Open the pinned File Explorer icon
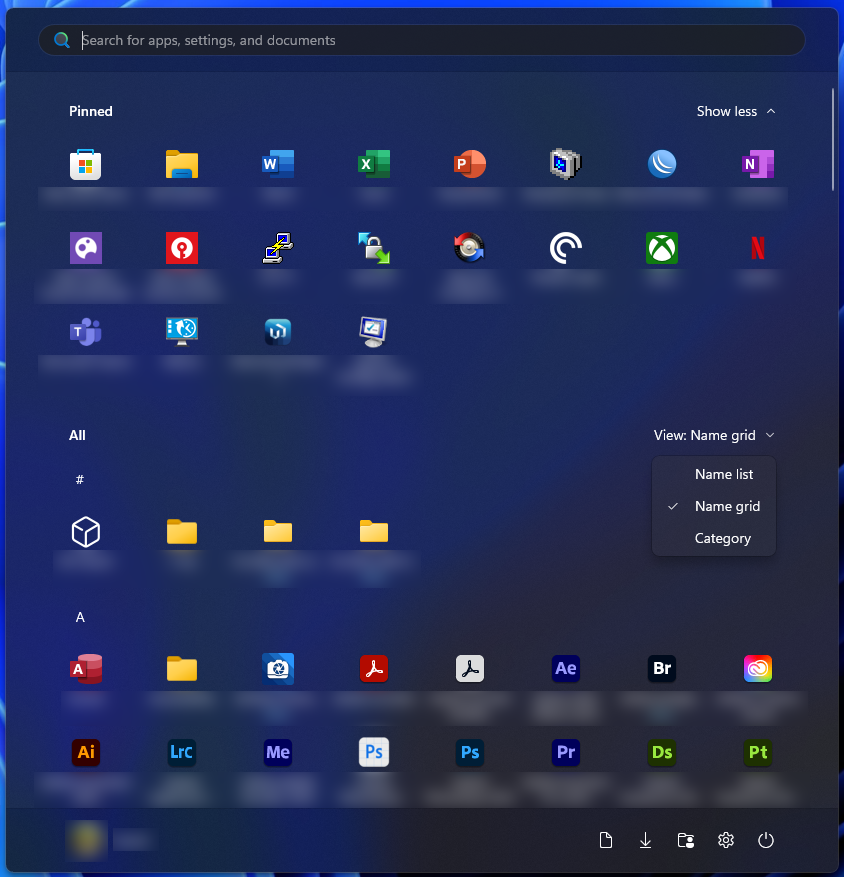 182,164
